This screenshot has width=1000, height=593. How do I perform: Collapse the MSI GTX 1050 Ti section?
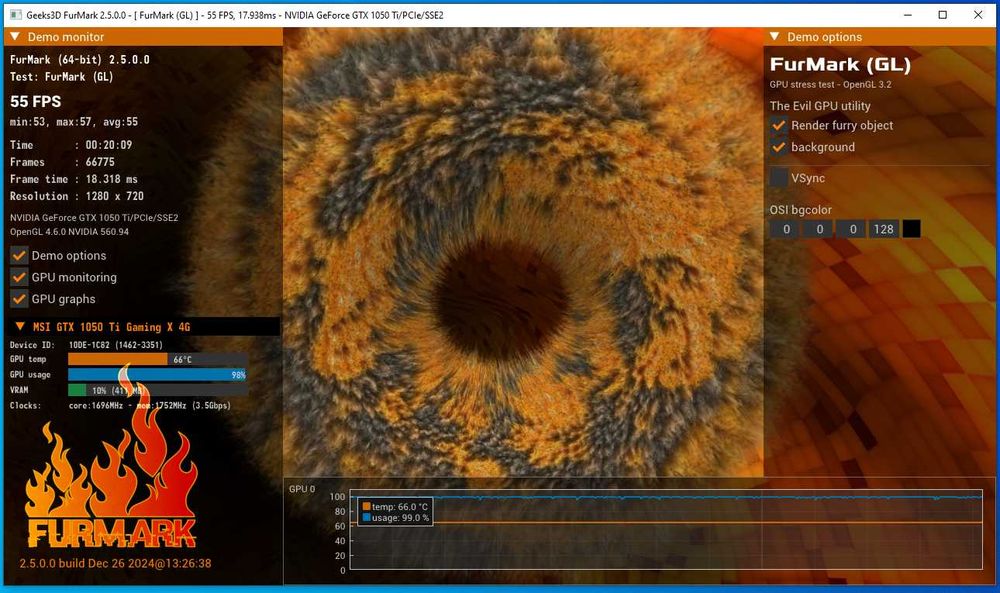20,326
